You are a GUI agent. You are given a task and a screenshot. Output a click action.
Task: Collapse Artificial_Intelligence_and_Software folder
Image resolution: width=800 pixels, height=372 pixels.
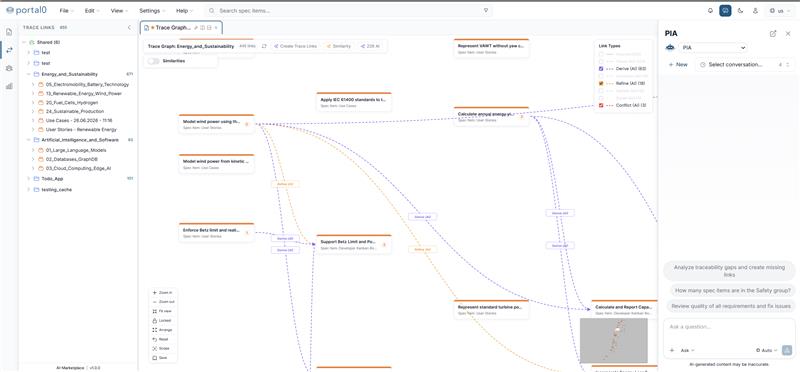tap(29, 140)
